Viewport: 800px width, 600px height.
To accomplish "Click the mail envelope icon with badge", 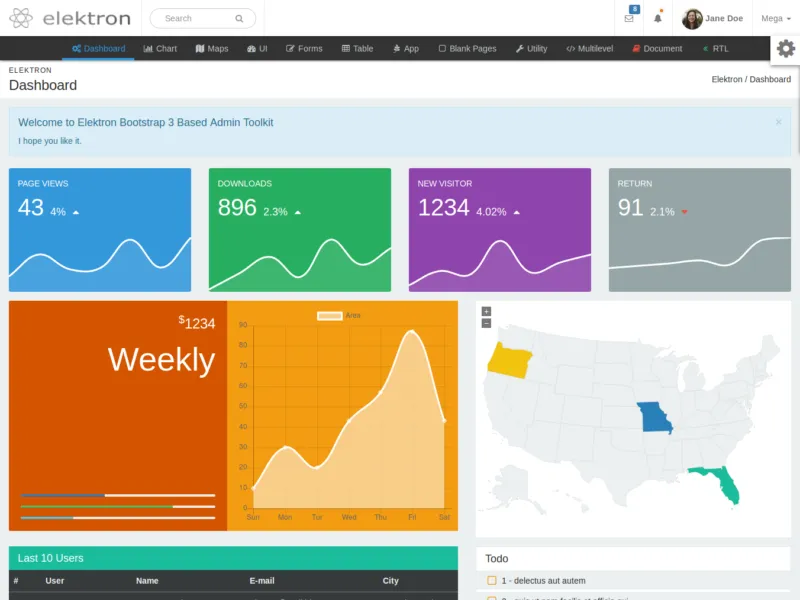I will pyautogui.click(x=629, y=18).
